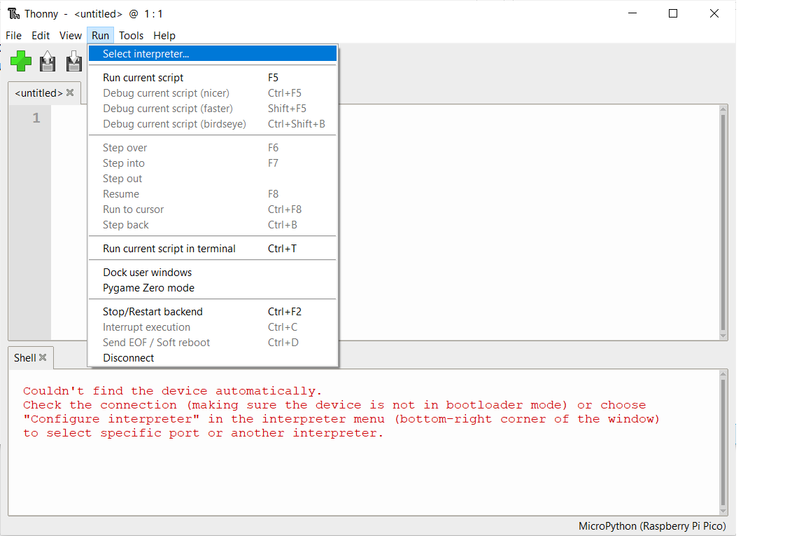Click line number 1 in editor gutter
This screenshot has width=806, height=536.
point(36,118)
